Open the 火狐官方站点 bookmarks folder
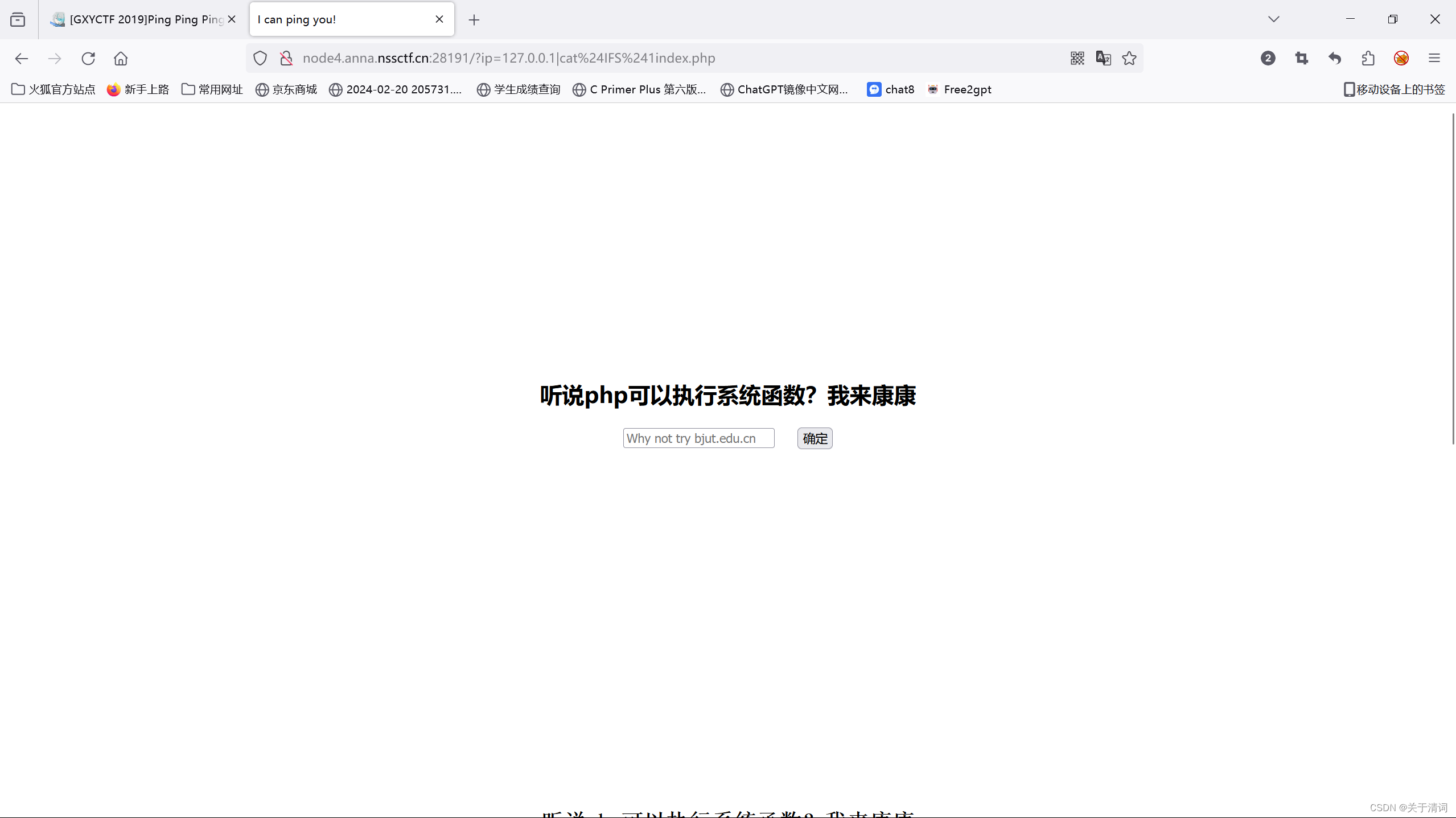The image size is (1456, 818). [54, 89]
